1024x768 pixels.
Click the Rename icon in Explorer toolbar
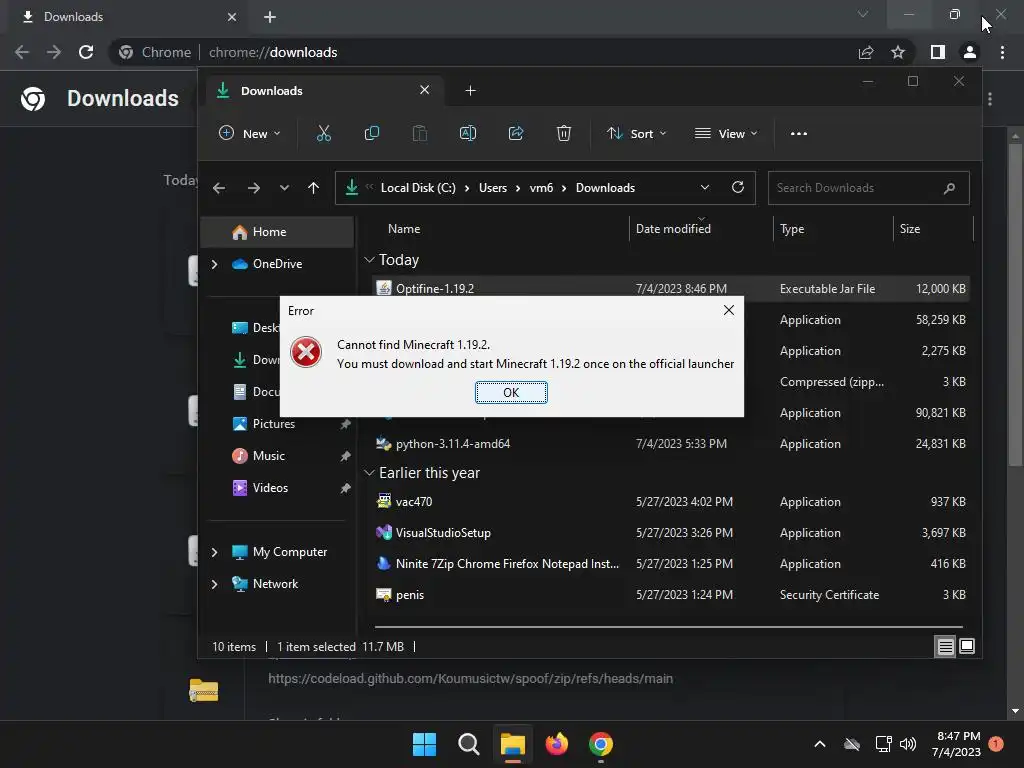[468, 134]
